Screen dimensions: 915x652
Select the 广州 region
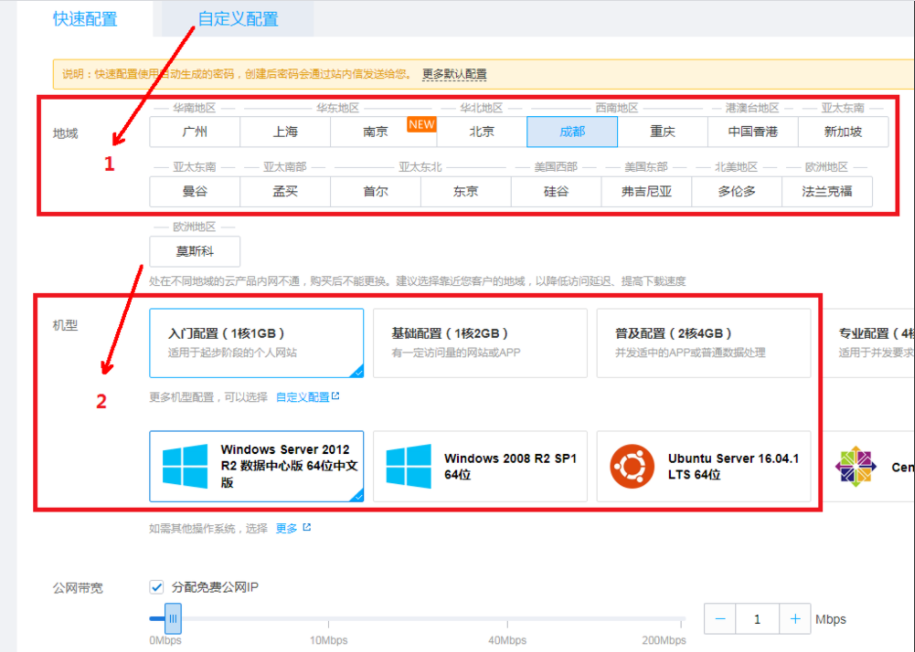(195, 132)
